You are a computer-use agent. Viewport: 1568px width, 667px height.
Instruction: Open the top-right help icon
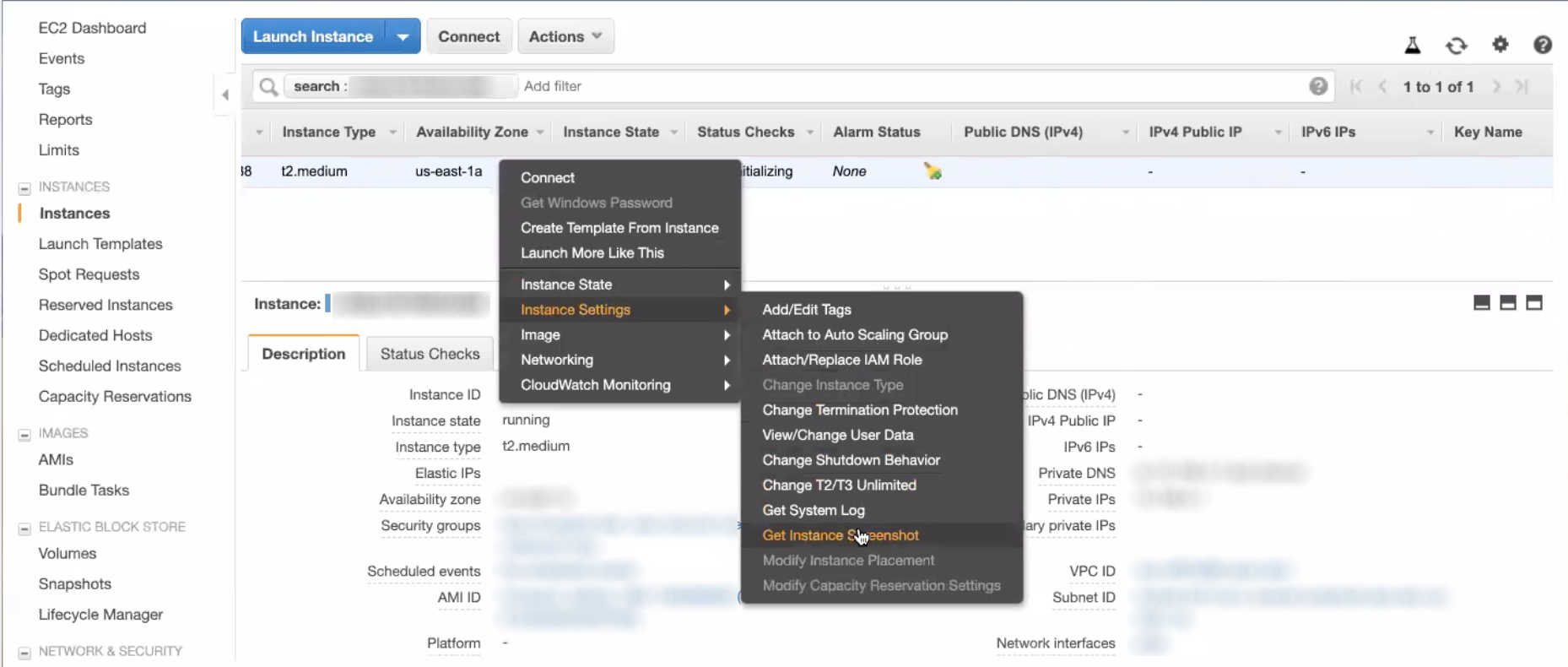coord(1543,45)
